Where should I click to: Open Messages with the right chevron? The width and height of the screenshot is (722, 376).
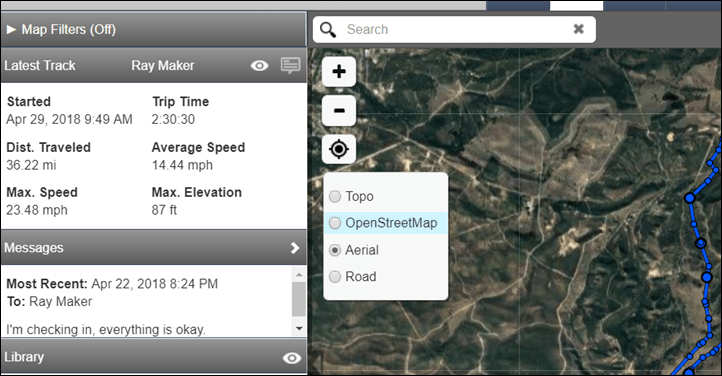[295, 248]
